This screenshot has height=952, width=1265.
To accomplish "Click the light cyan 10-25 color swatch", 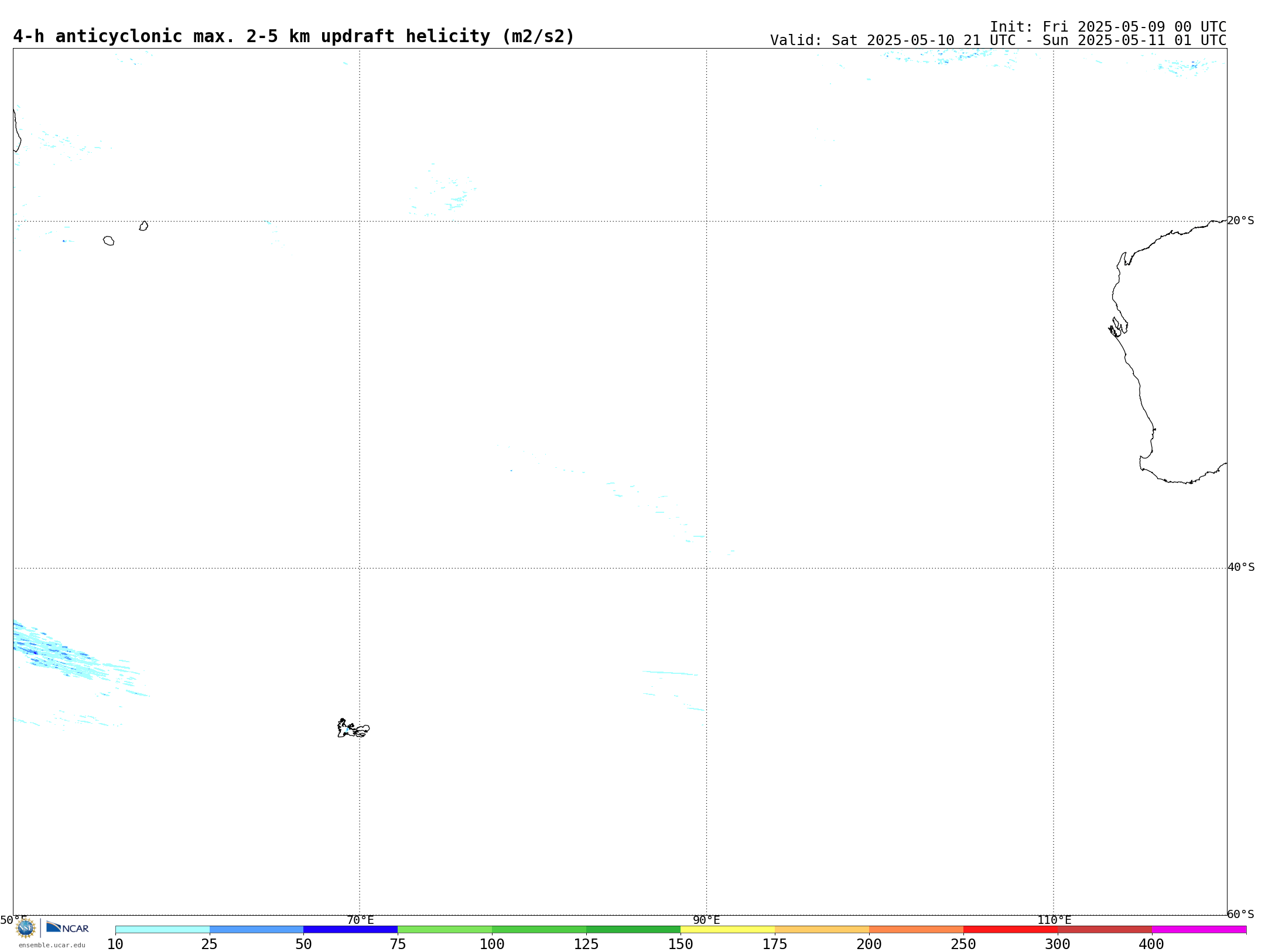I will (x=162, y=930).
